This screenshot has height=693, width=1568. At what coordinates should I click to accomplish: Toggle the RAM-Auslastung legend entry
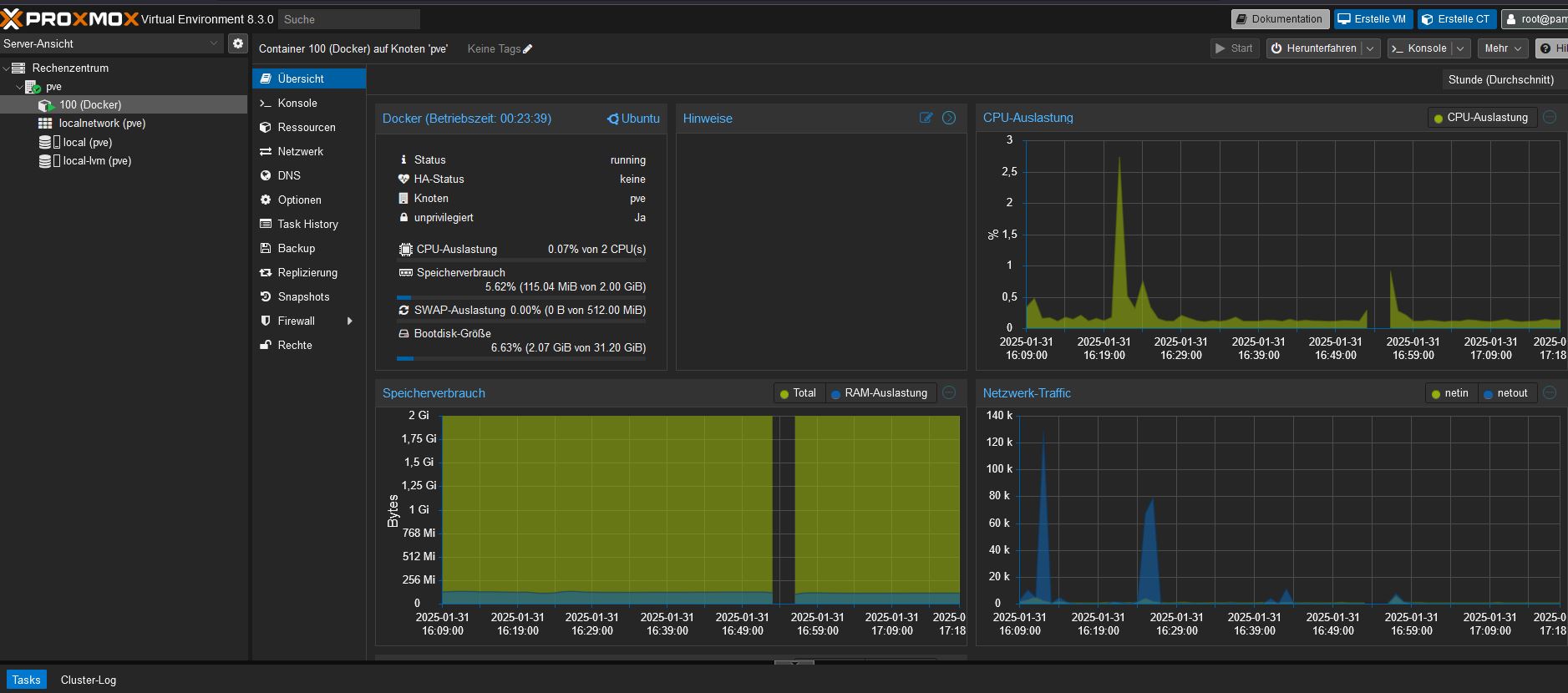coord(880,393)
